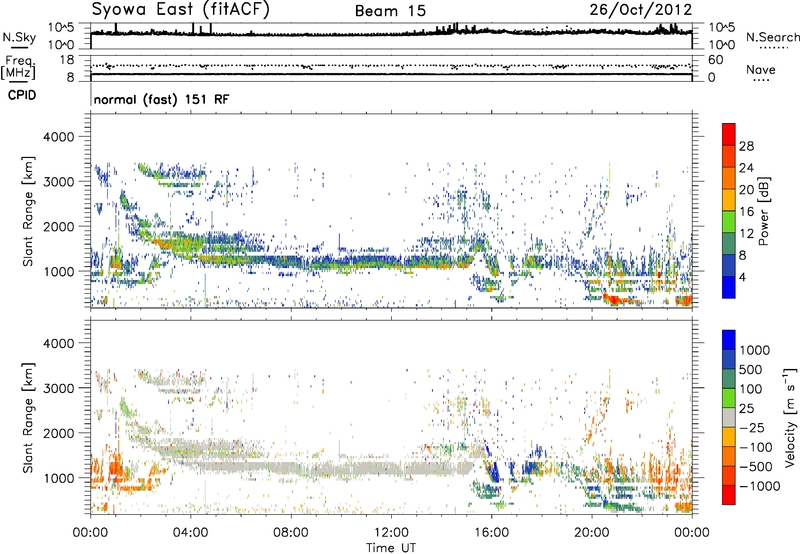The image size is (800, 554).
Task: Click the '1000' tick on the velocity colorbar
Action: pyautogui.click(x=755, y=350)
